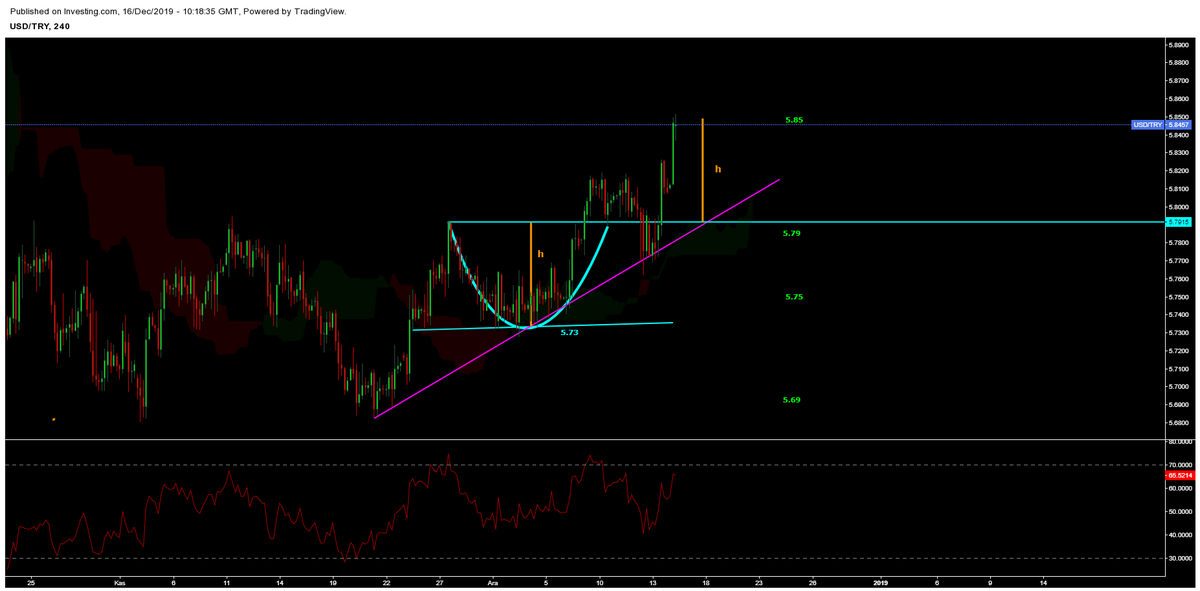Click '5.6800' on the price axis
Viewport: 1200px width, 591px height.
coord(1180,423)
